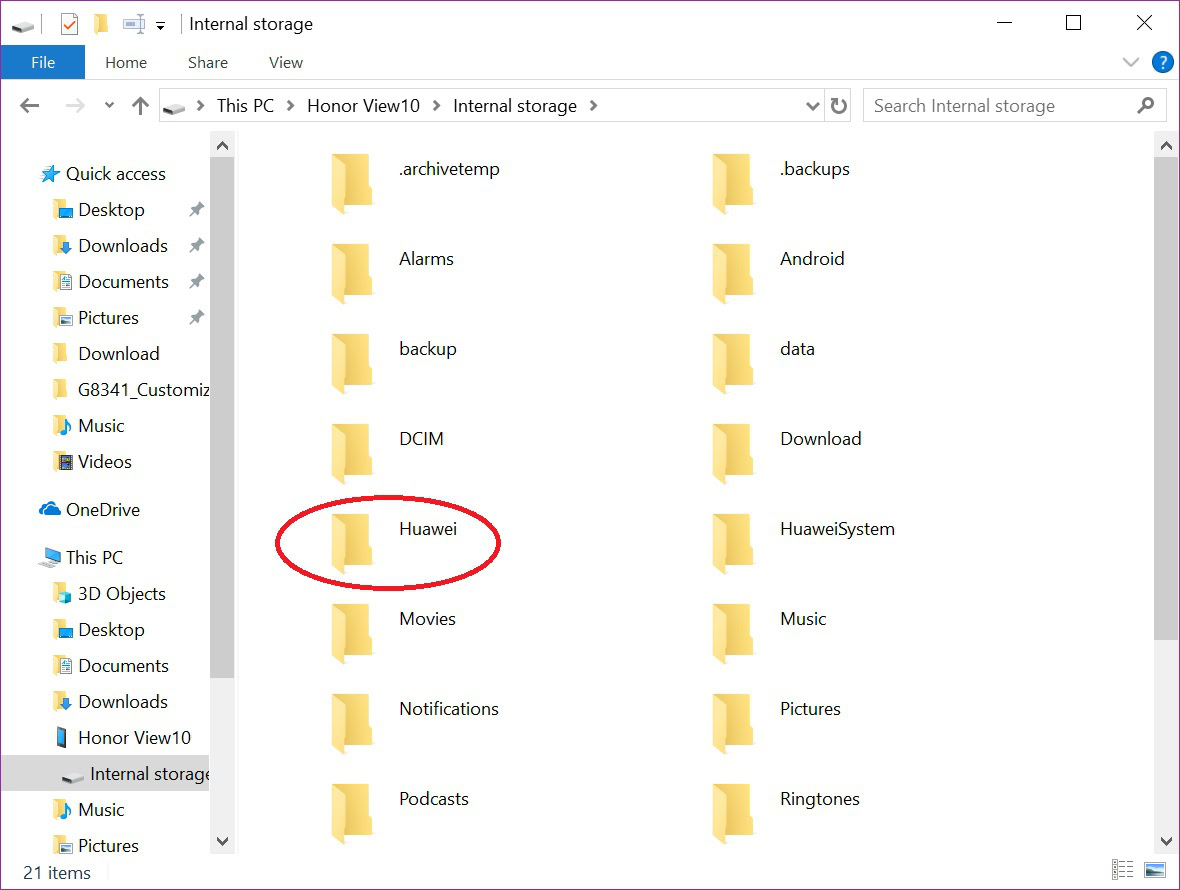Screen dimensions: 1180x890
Task: Select the Huawei folder icon
Action: click(x=352, y=543)
